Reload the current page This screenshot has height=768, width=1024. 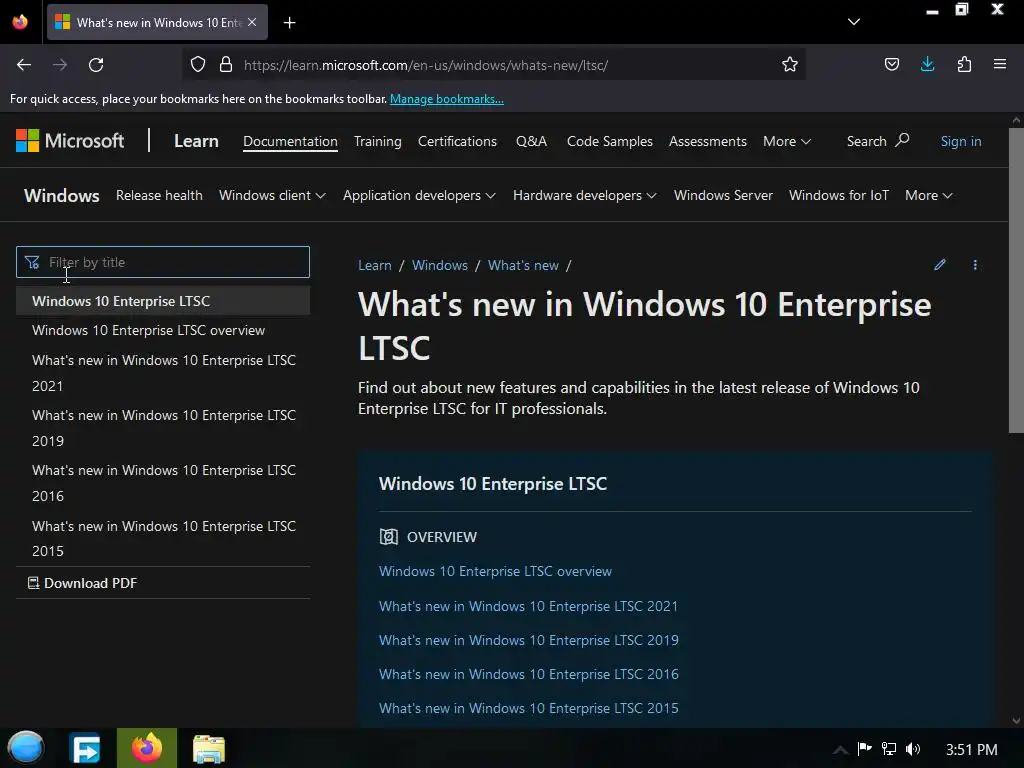click(96, 65)
